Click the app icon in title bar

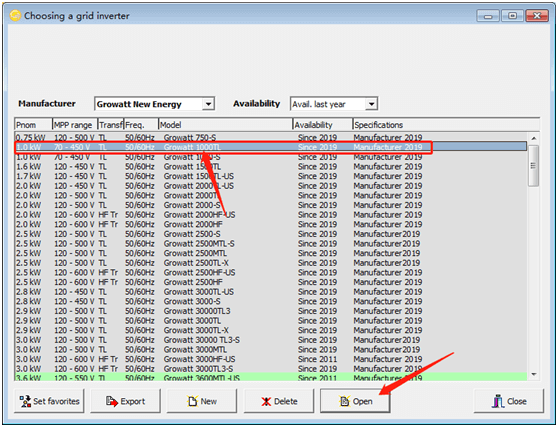(x=15, y=16)
